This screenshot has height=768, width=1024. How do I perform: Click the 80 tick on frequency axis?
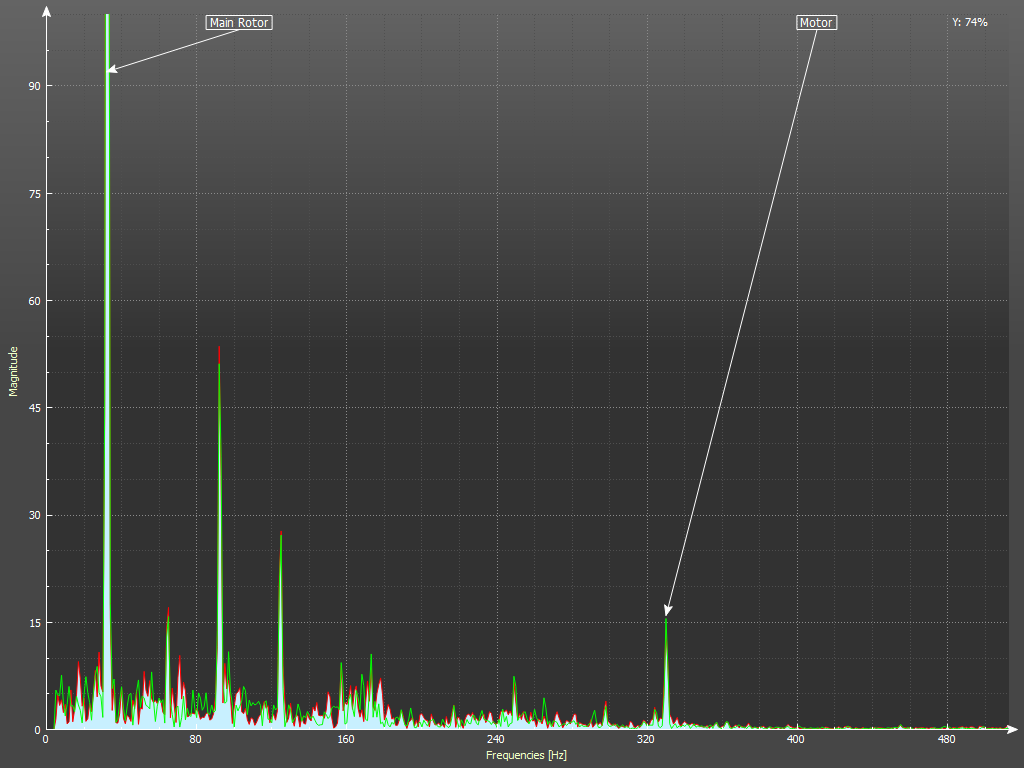coord(196,740)
